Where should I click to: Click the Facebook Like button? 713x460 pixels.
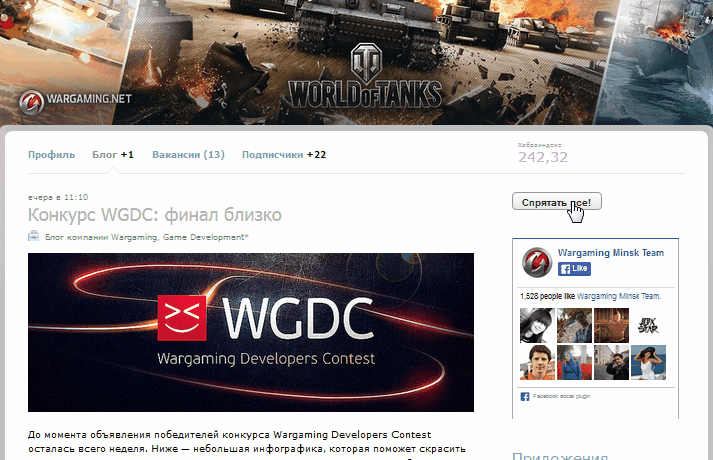click(574, 269)
